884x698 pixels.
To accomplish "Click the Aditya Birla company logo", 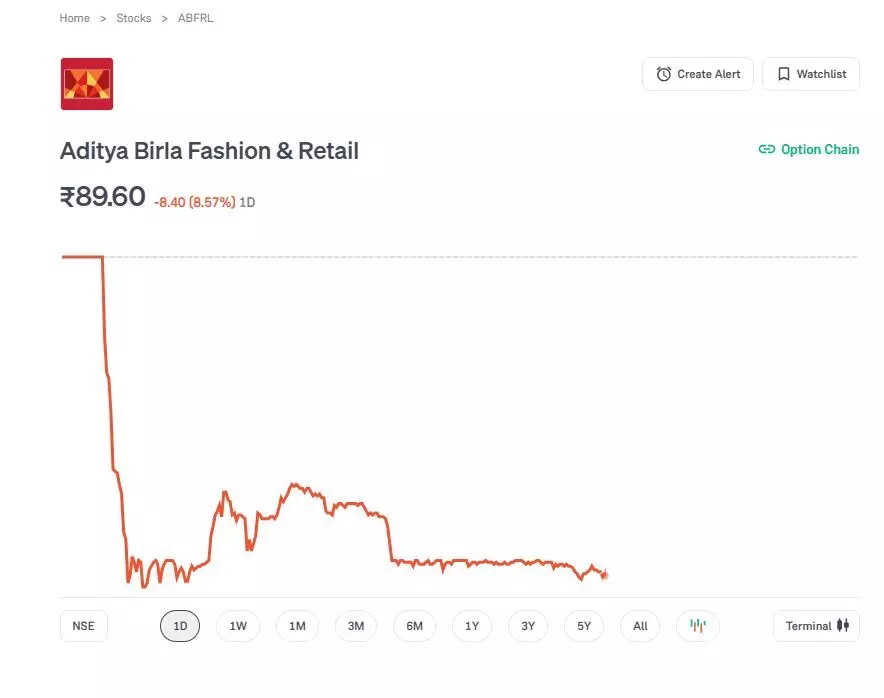I will pos(87,84).
